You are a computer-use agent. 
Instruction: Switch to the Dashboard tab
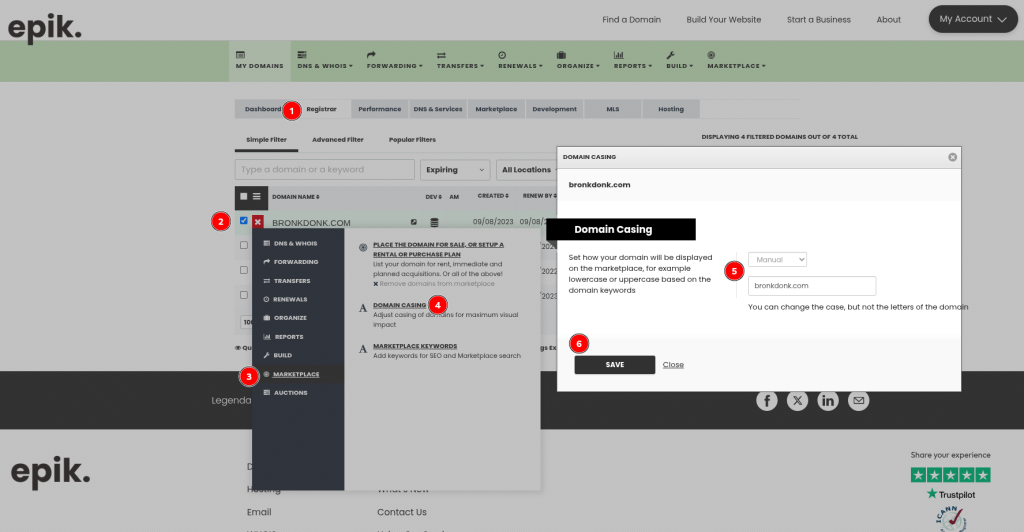click(263, 109)
